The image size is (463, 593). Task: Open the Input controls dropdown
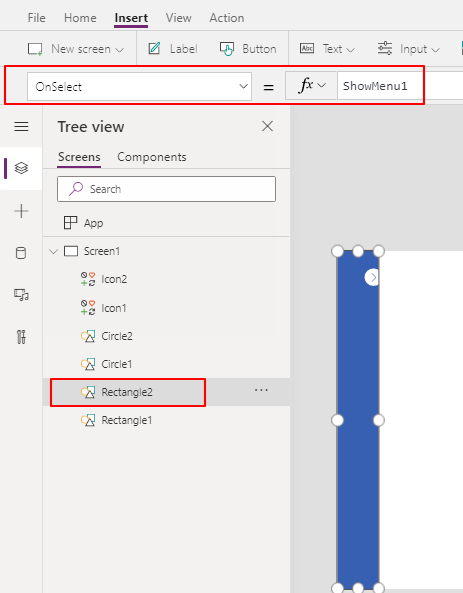click(409, 49)
